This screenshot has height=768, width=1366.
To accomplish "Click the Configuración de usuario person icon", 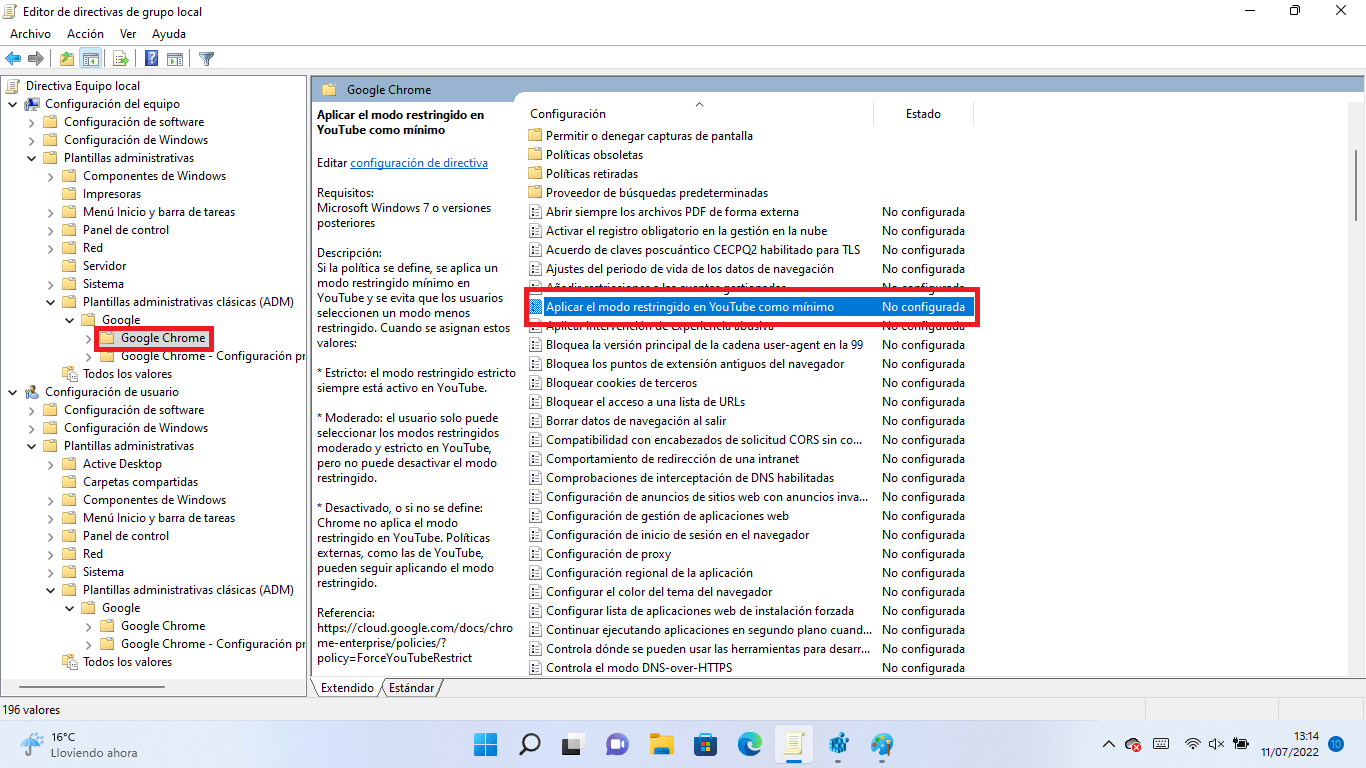I will [x=32, y=392].
